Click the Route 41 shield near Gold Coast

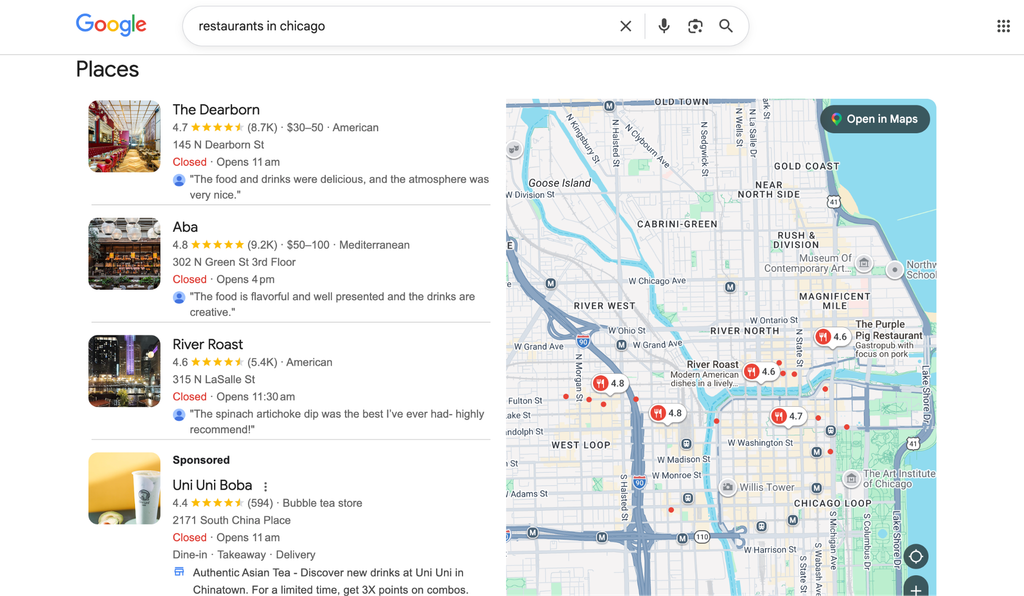834,202
